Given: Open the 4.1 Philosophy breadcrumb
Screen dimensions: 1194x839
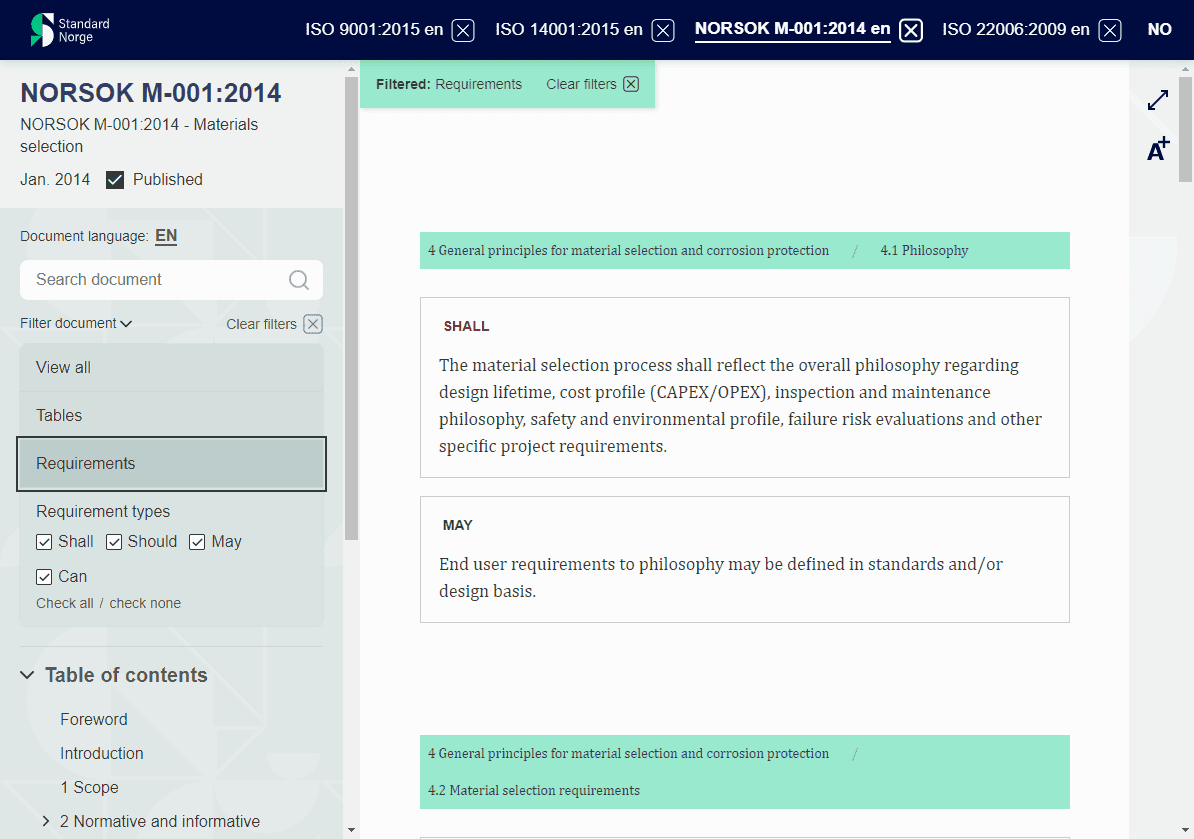Looking at the screenshot, I should [x=924, y=250].
